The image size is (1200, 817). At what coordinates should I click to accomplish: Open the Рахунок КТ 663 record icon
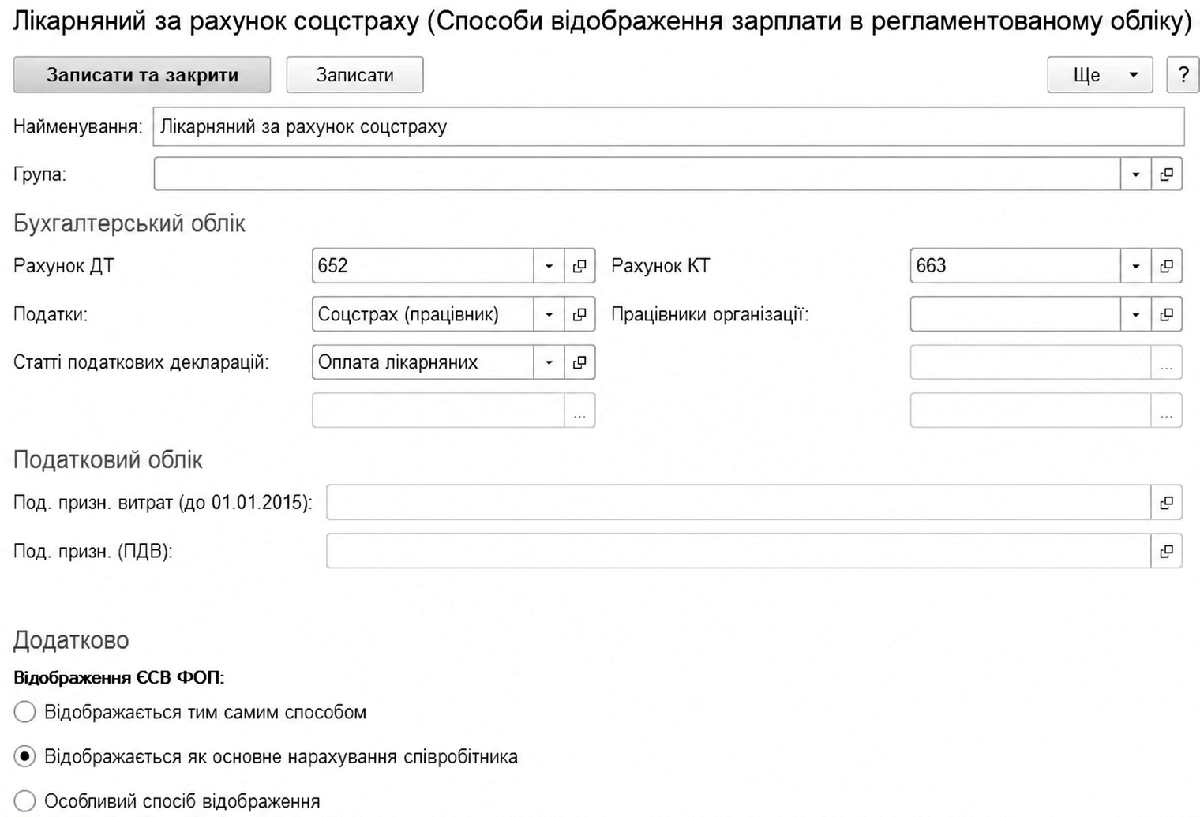click(1166, 266)
